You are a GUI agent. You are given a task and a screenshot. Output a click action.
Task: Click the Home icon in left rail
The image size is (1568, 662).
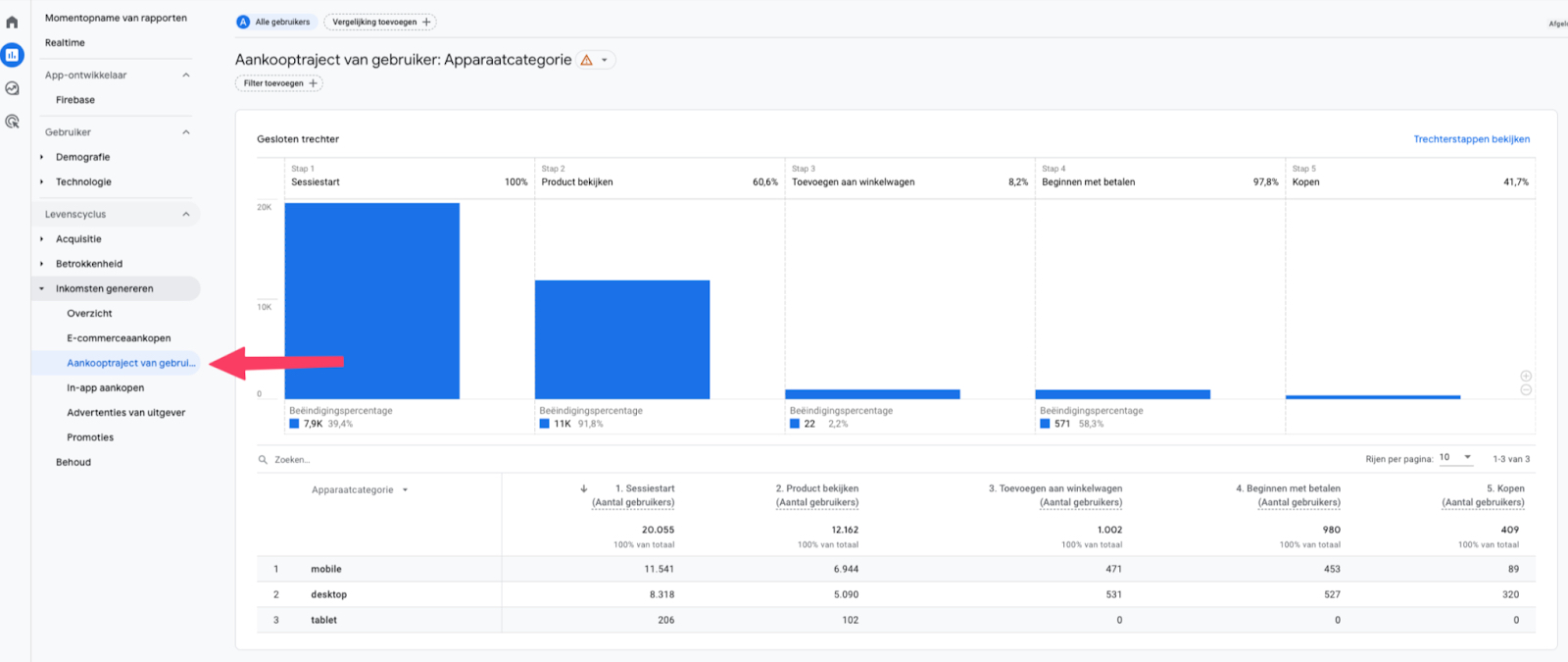point(12,22)
